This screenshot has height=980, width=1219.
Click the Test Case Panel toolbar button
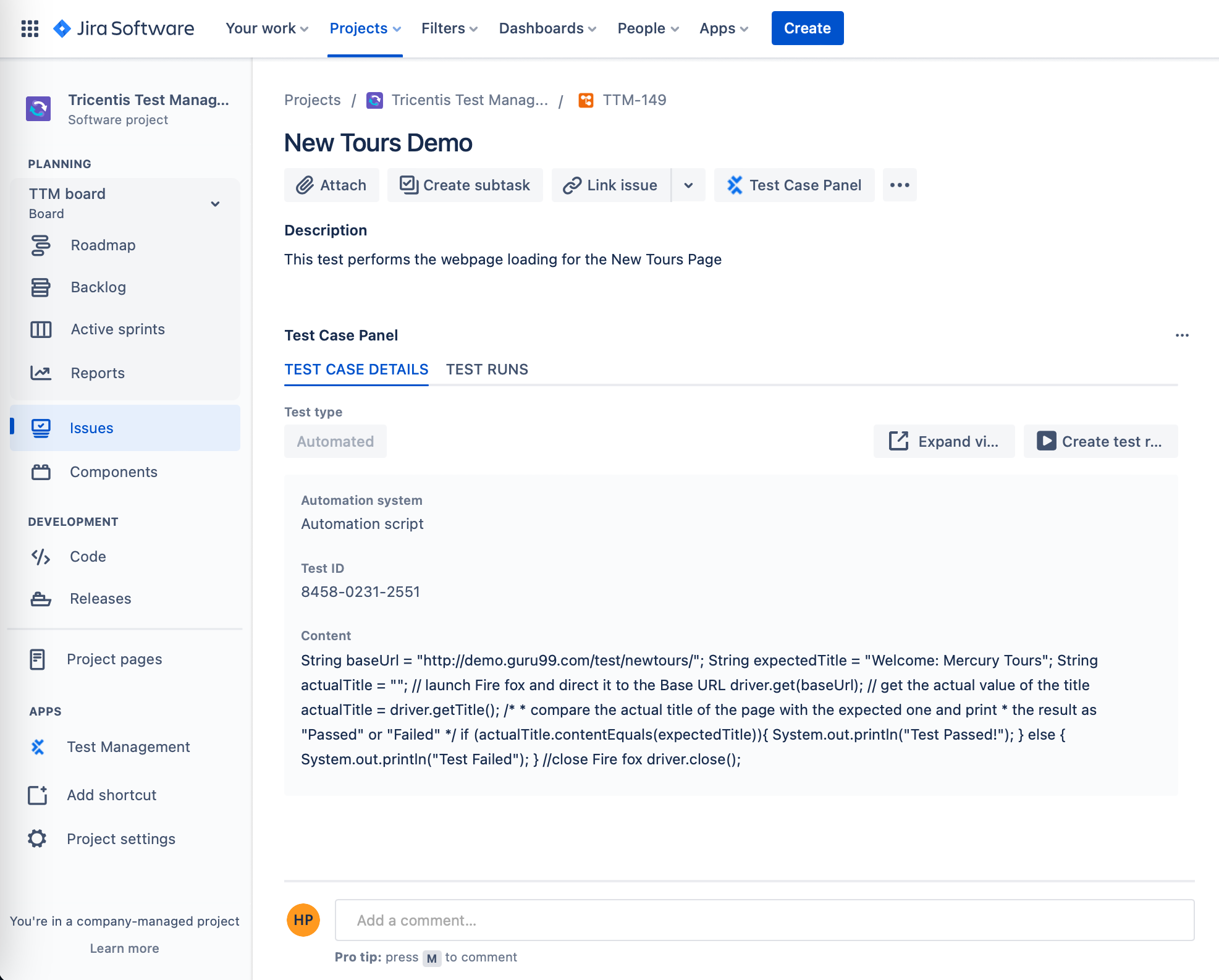795,185
